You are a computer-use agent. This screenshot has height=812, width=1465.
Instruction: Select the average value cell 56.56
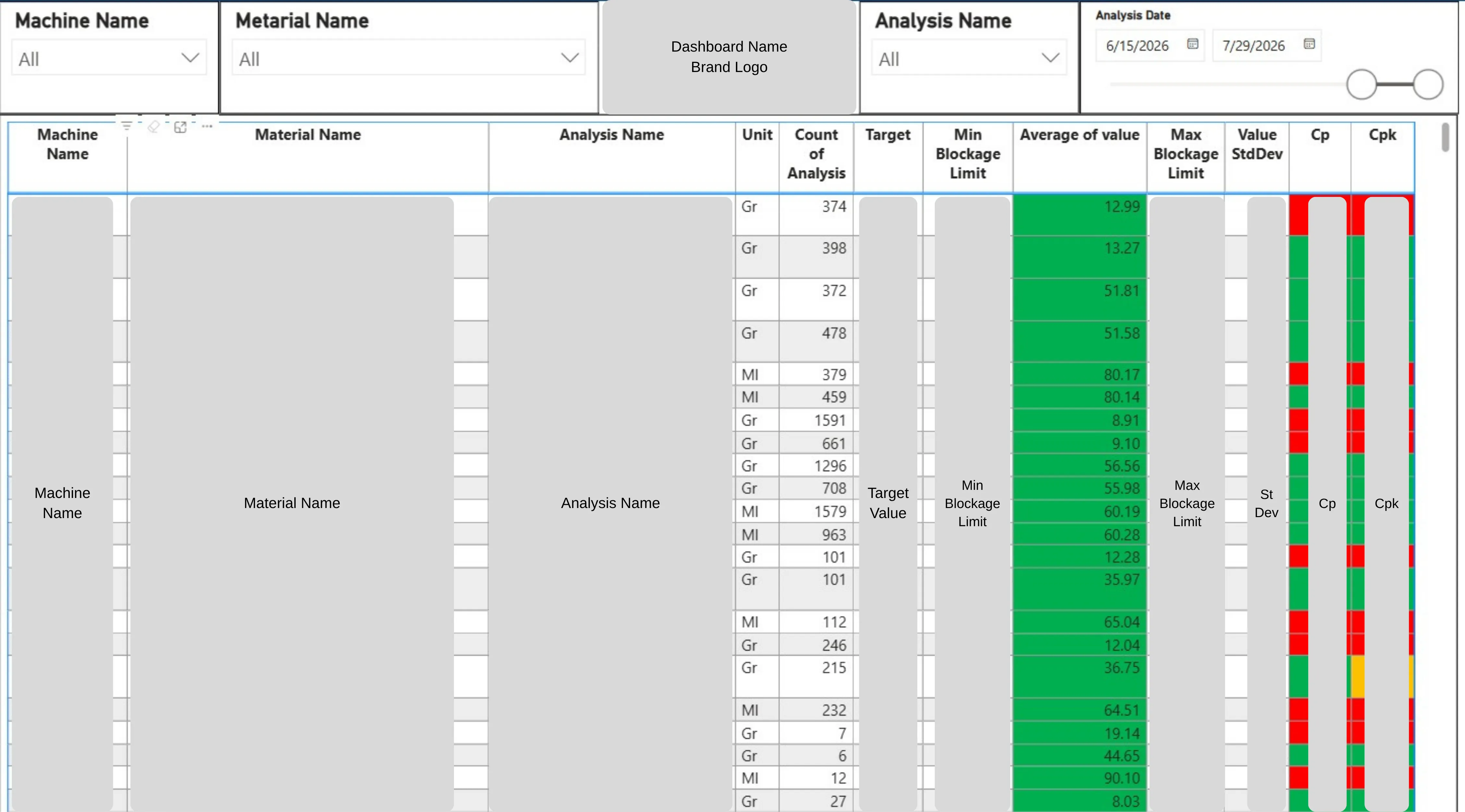(x=1080, y=465)
